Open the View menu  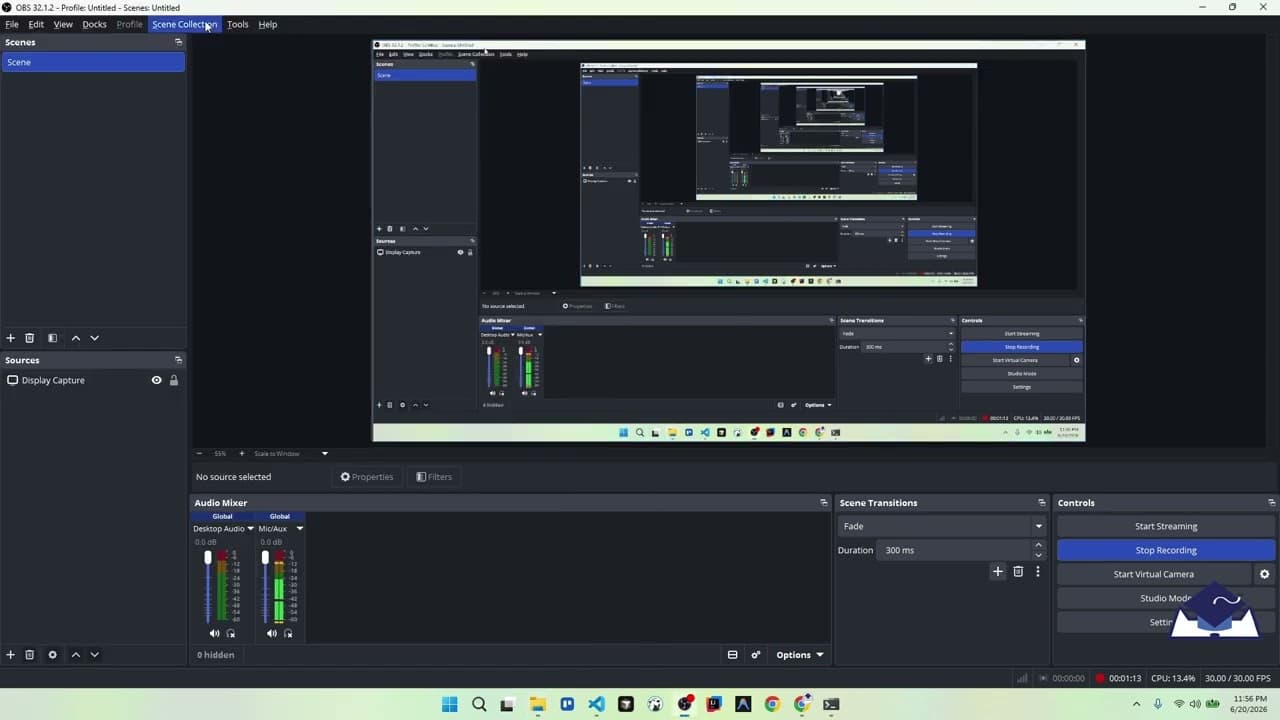(63, 24)
